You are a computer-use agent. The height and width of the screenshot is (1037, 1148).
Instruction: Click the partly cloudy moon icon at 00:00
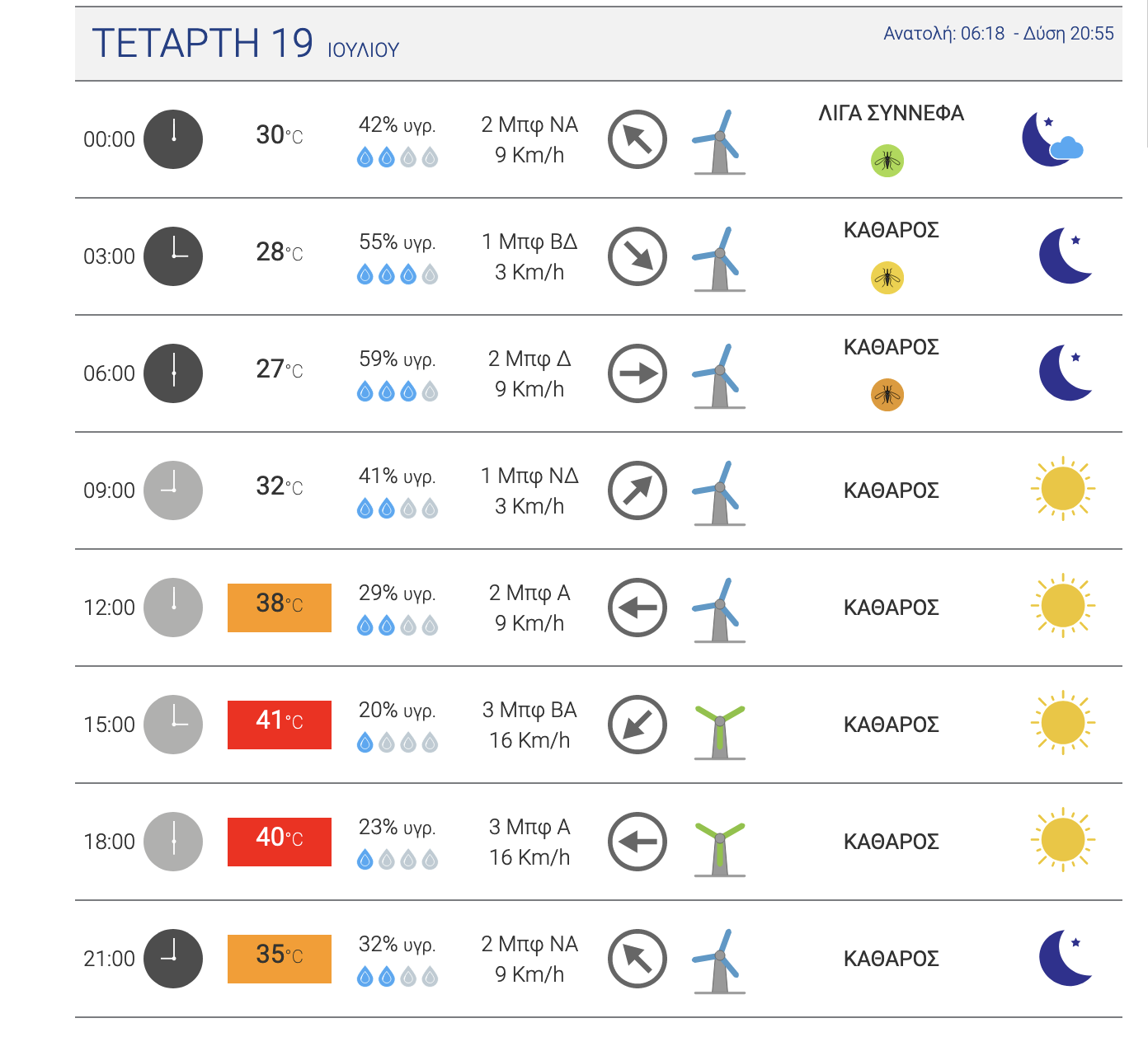1052,139
